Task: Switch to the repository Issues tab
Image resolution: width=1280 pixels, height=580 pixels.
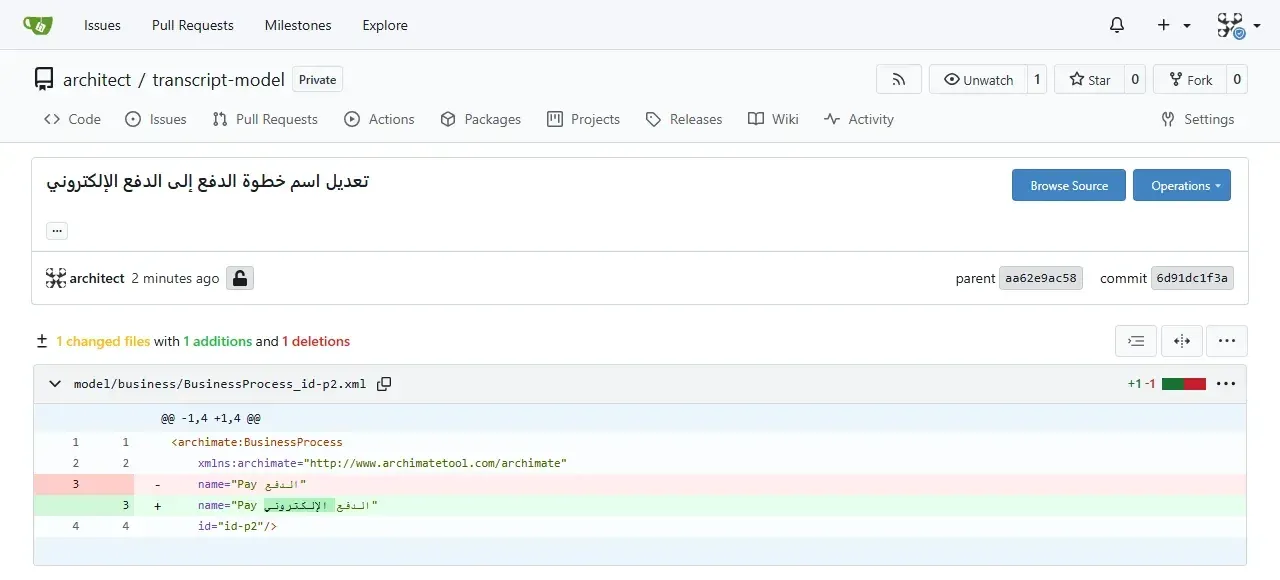Action: (x=156, y=119)
